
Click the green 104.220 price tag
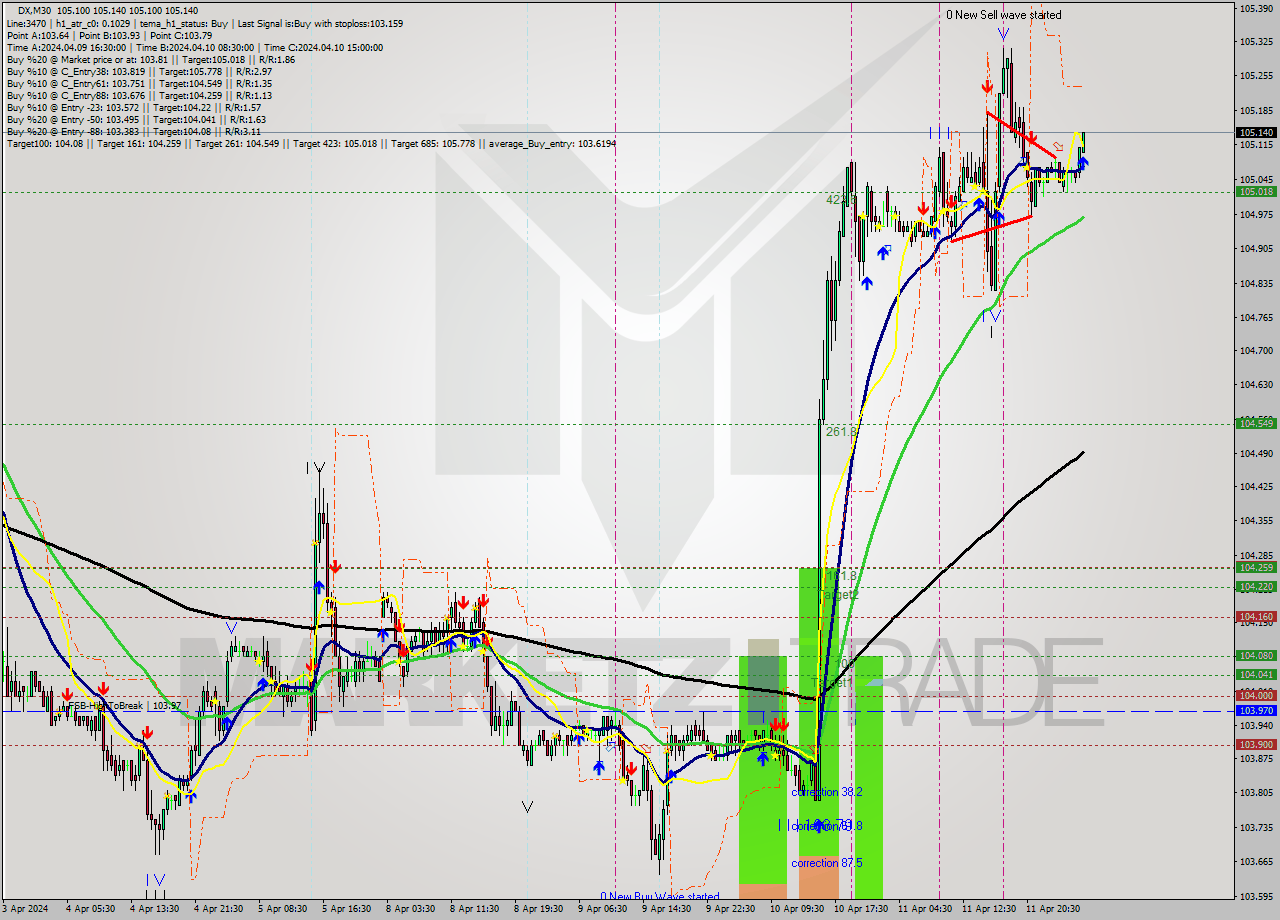1256,587
